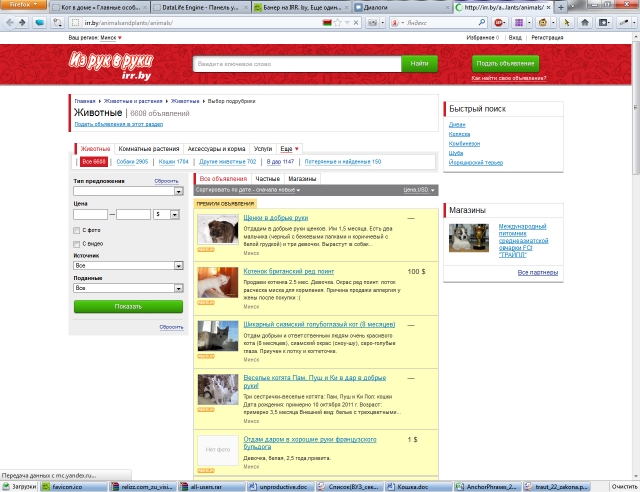
Task: Open the Yandex search engine selector
Action: pos(396,23)
